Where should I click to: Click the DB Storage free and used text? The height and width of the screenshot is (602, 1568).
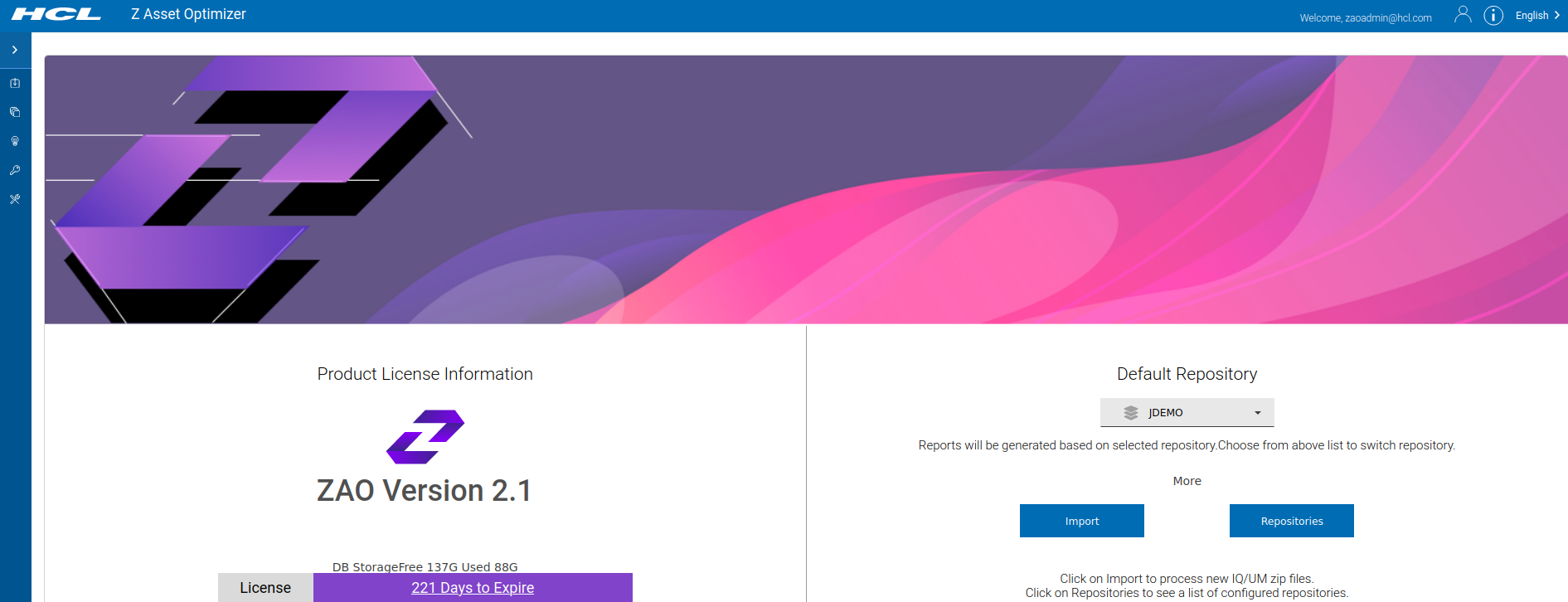pos(425,567)
